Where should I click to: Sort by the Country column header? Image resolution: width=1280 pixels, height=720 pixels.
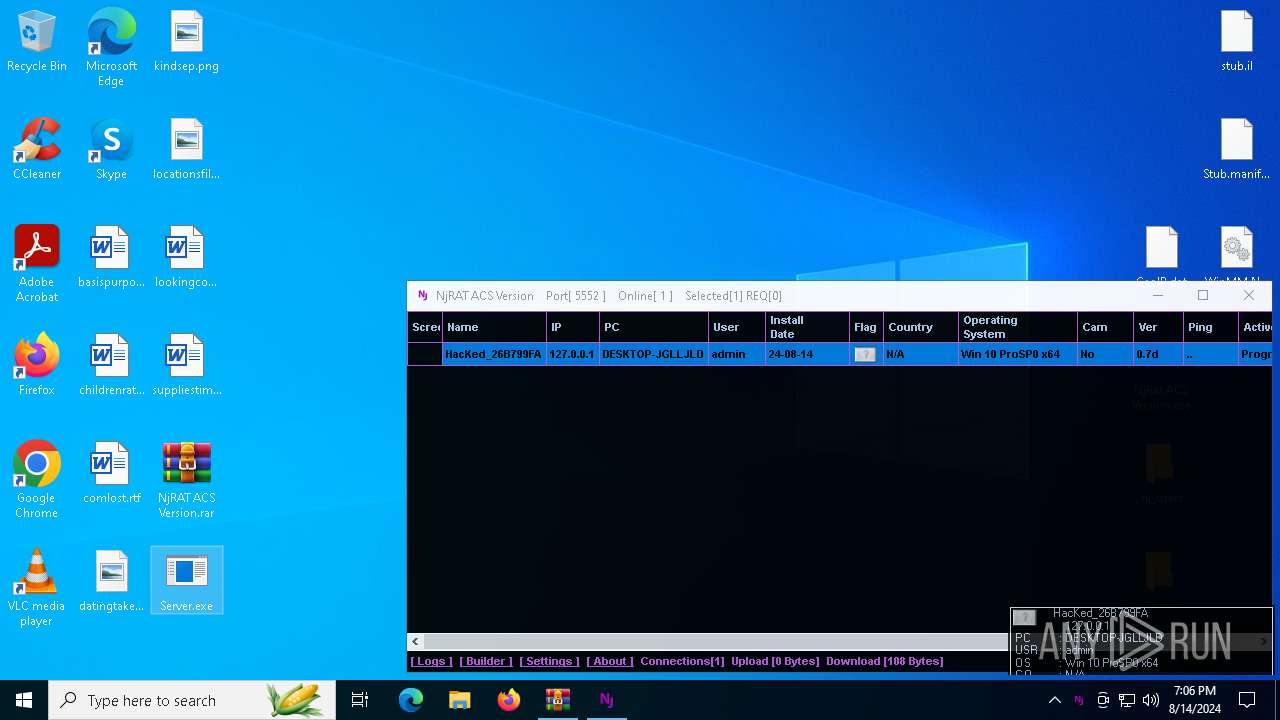click(920, 327)
